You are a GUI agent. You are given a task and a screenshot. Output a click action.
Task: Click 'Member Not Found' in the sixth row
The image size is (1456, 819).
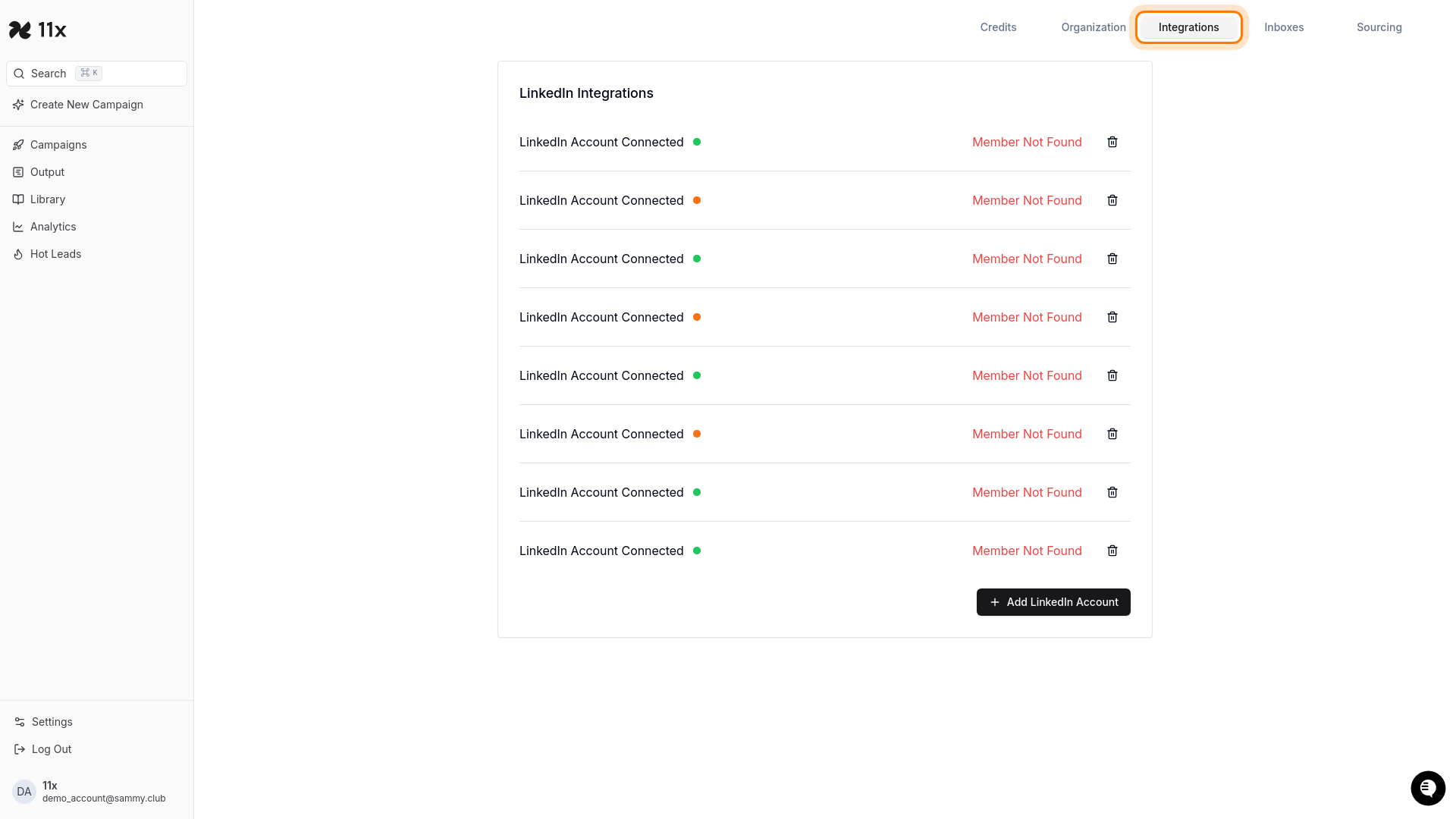1027,434
